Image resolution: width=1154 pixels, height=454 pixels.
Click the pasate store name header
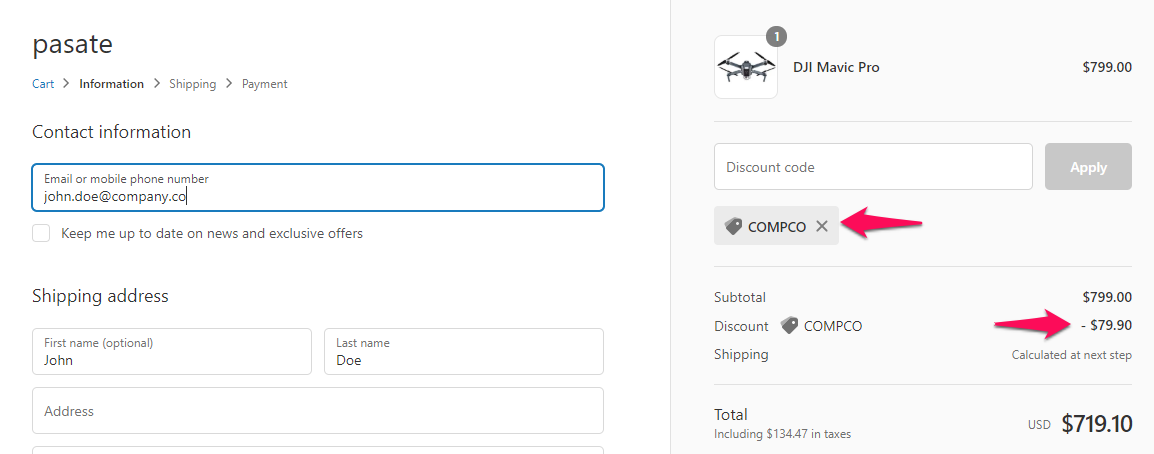click(x=72, y=44)
